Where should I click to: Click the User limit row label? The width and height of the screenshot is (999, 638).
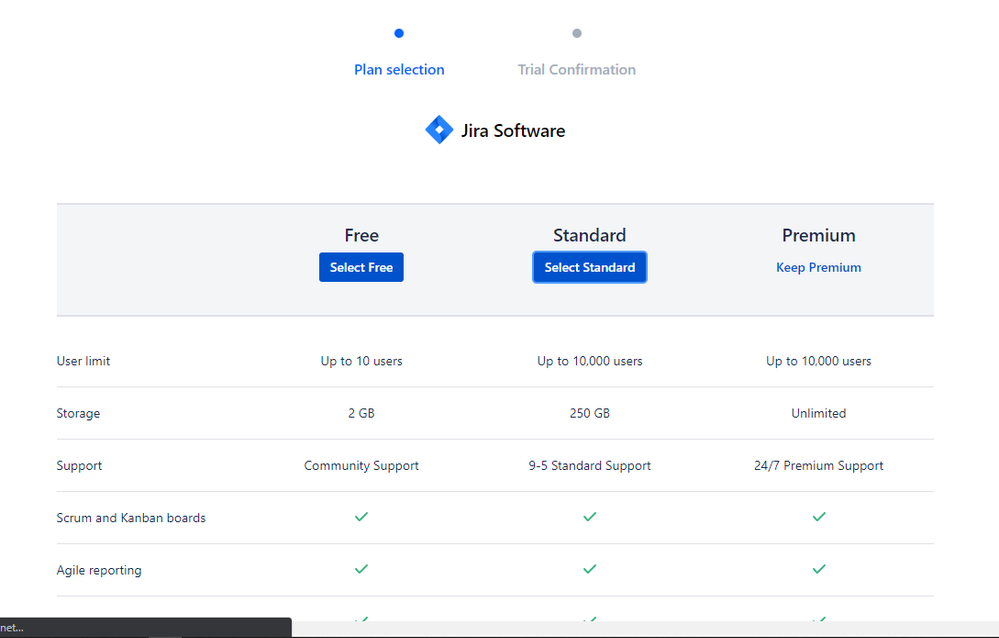[83, 361]
